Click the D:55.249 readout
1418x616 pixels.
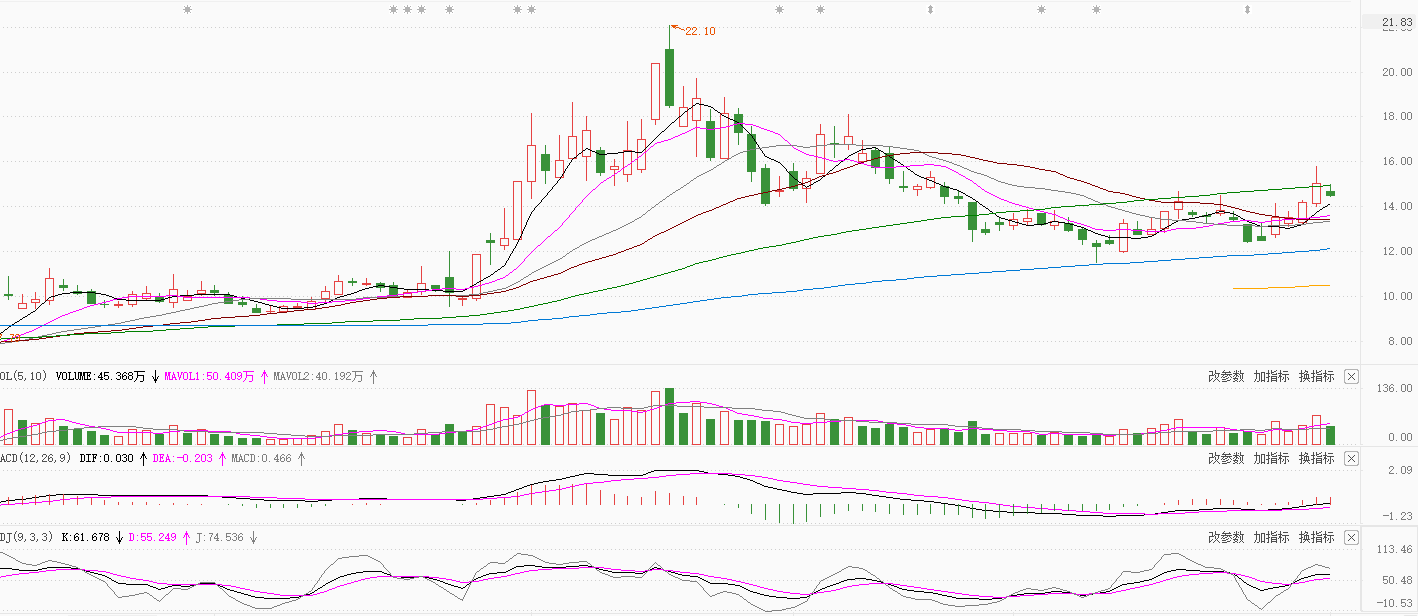[x=152, y=538]
